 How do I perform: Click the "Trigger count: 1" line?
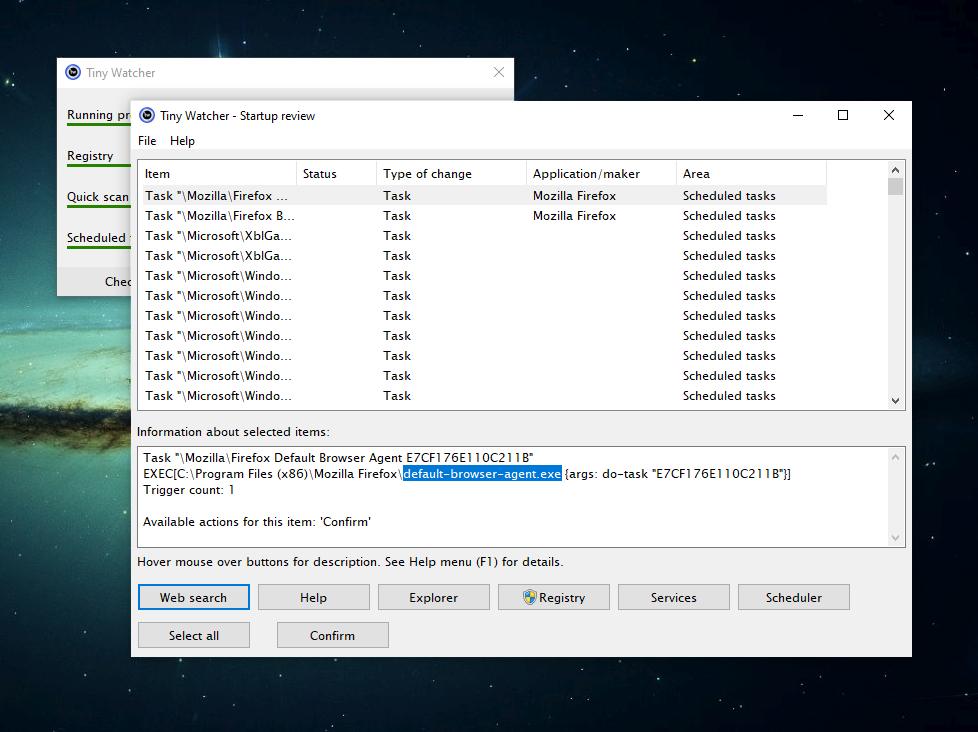(x=188, y=490)
